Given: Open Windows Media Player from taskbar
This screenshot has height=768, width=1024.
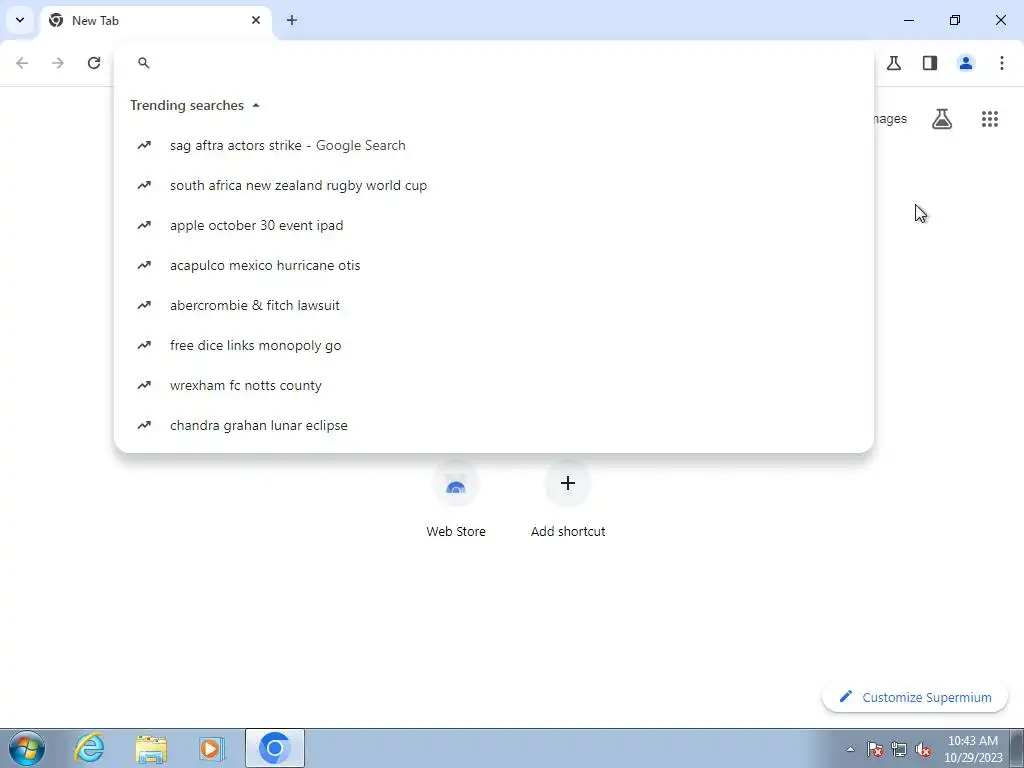Looking at the screenshot, I should coord(212,748).
